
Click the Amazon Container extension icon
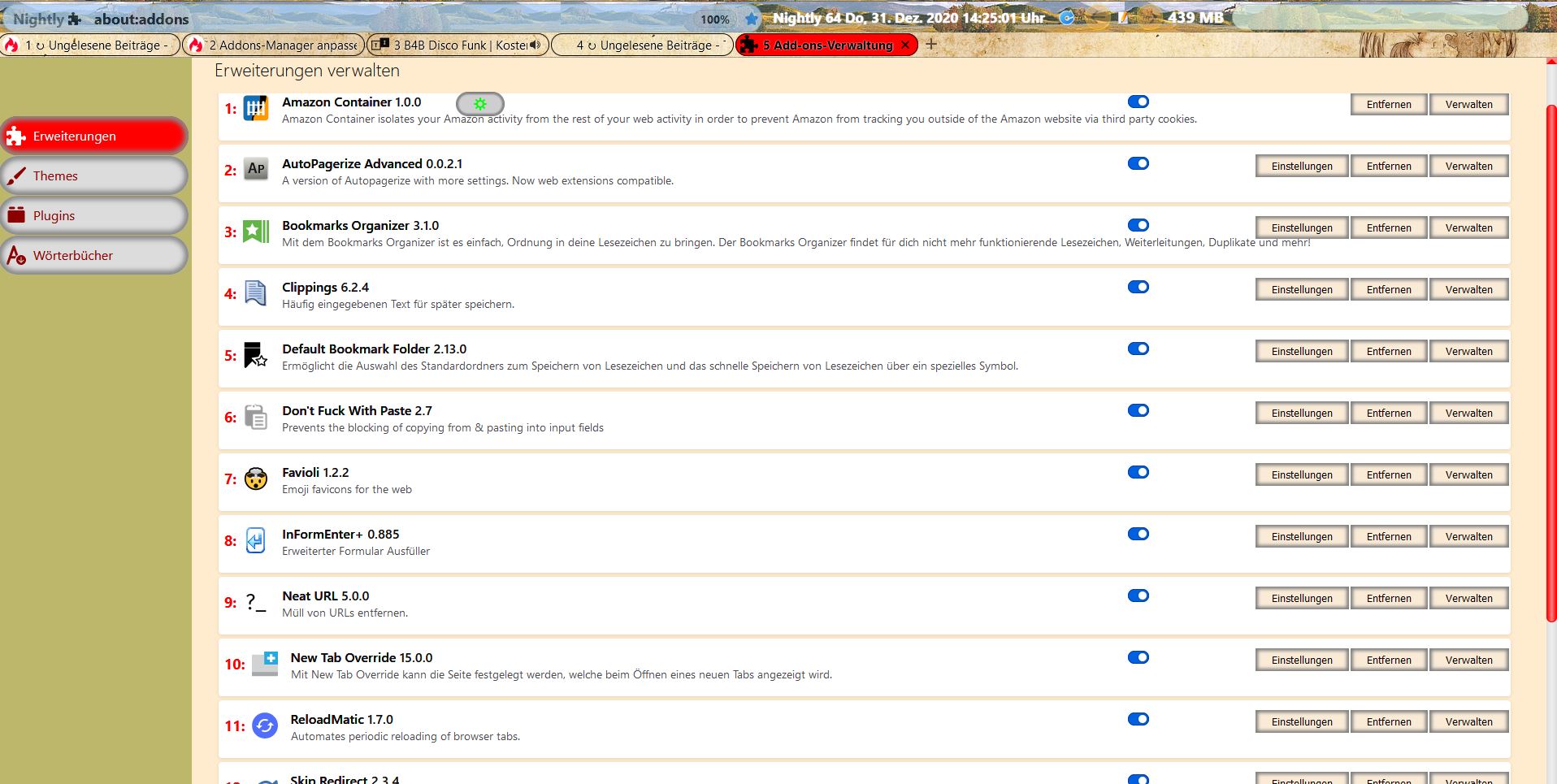(x=256, y=108)
